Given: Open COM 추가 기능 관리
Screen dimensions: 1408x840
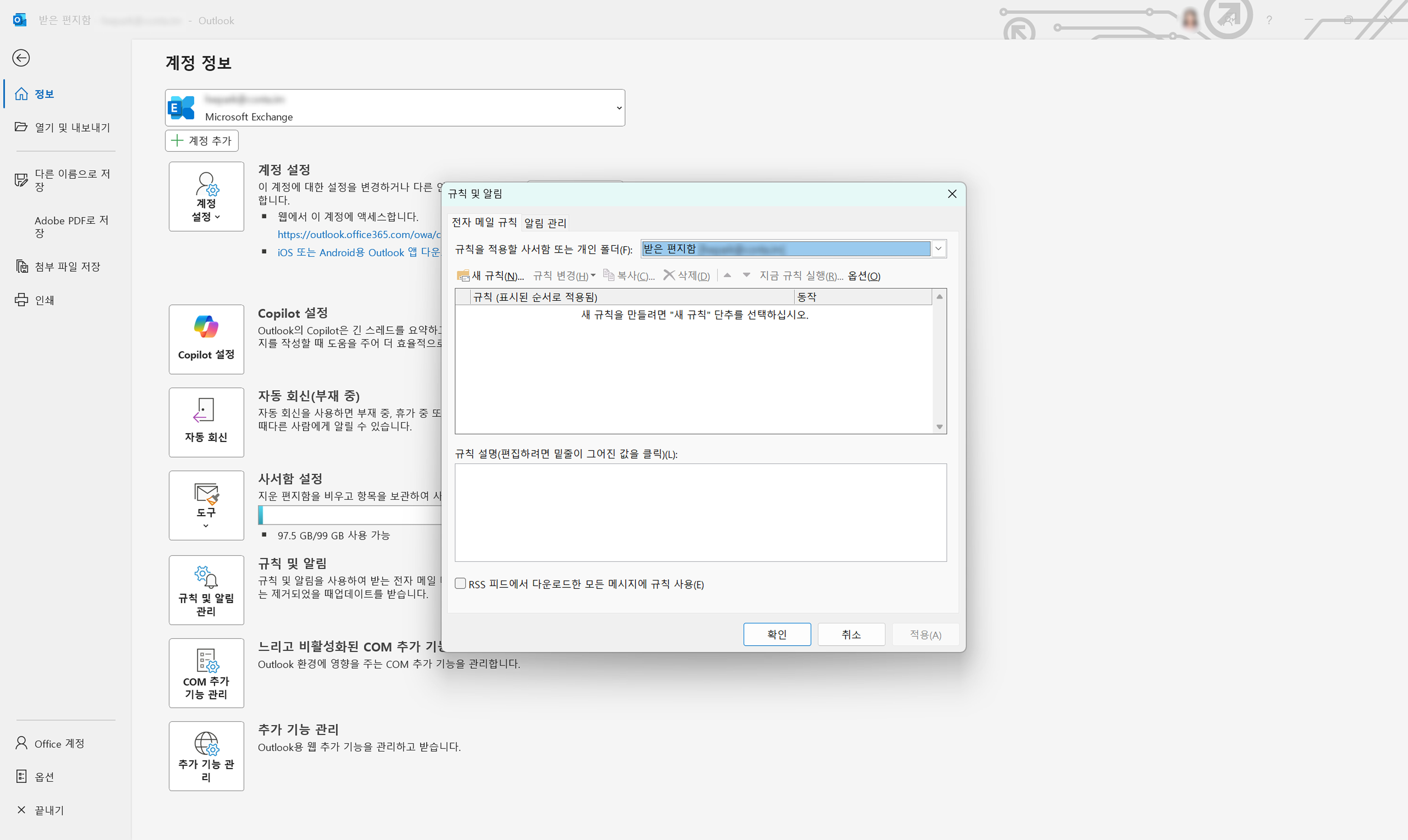Looking at the screenshot, I should click(x=206, y=673).
